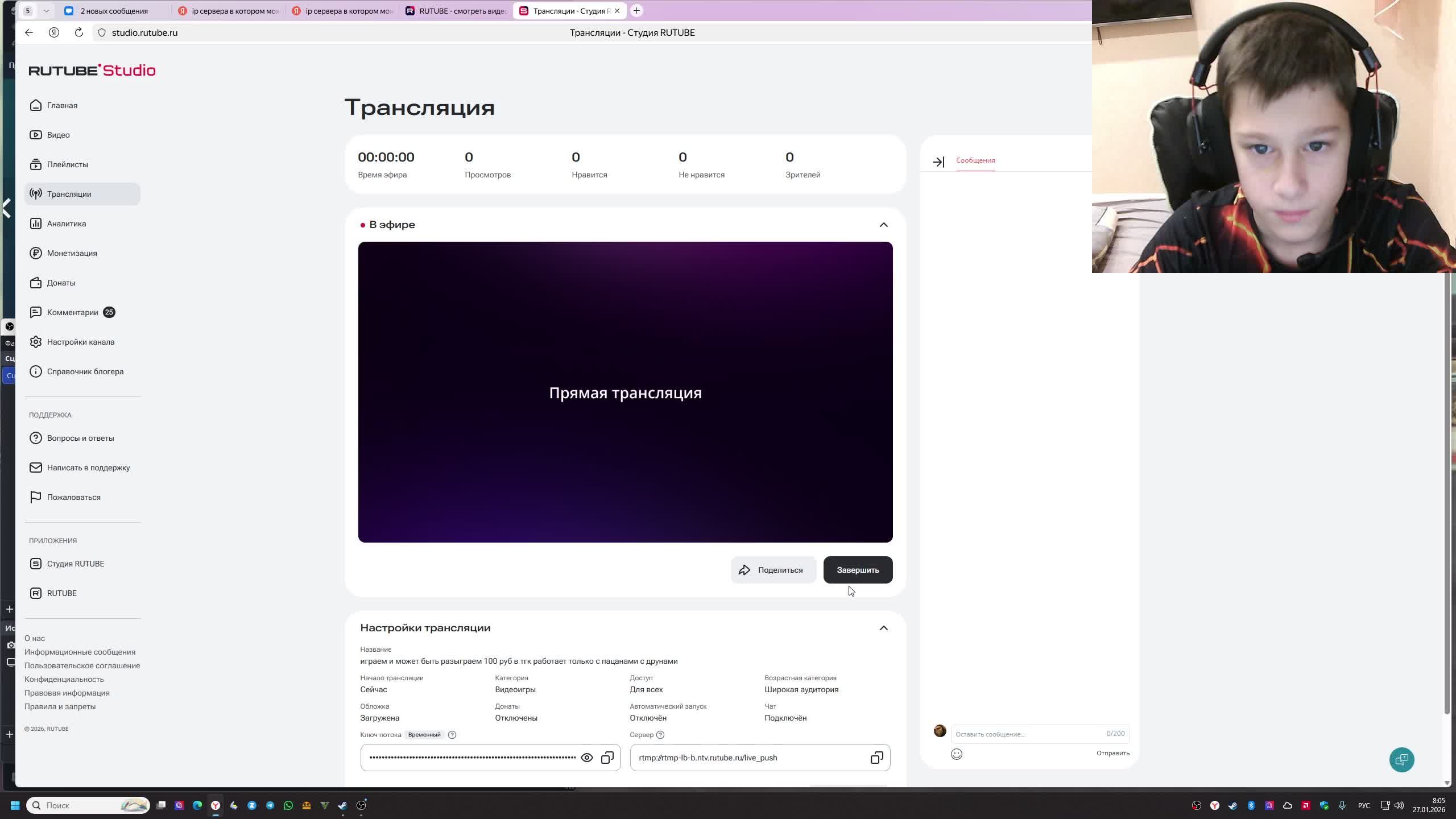
Task: Open Telegram from the Windows taskbar
Action: [270, 805]
